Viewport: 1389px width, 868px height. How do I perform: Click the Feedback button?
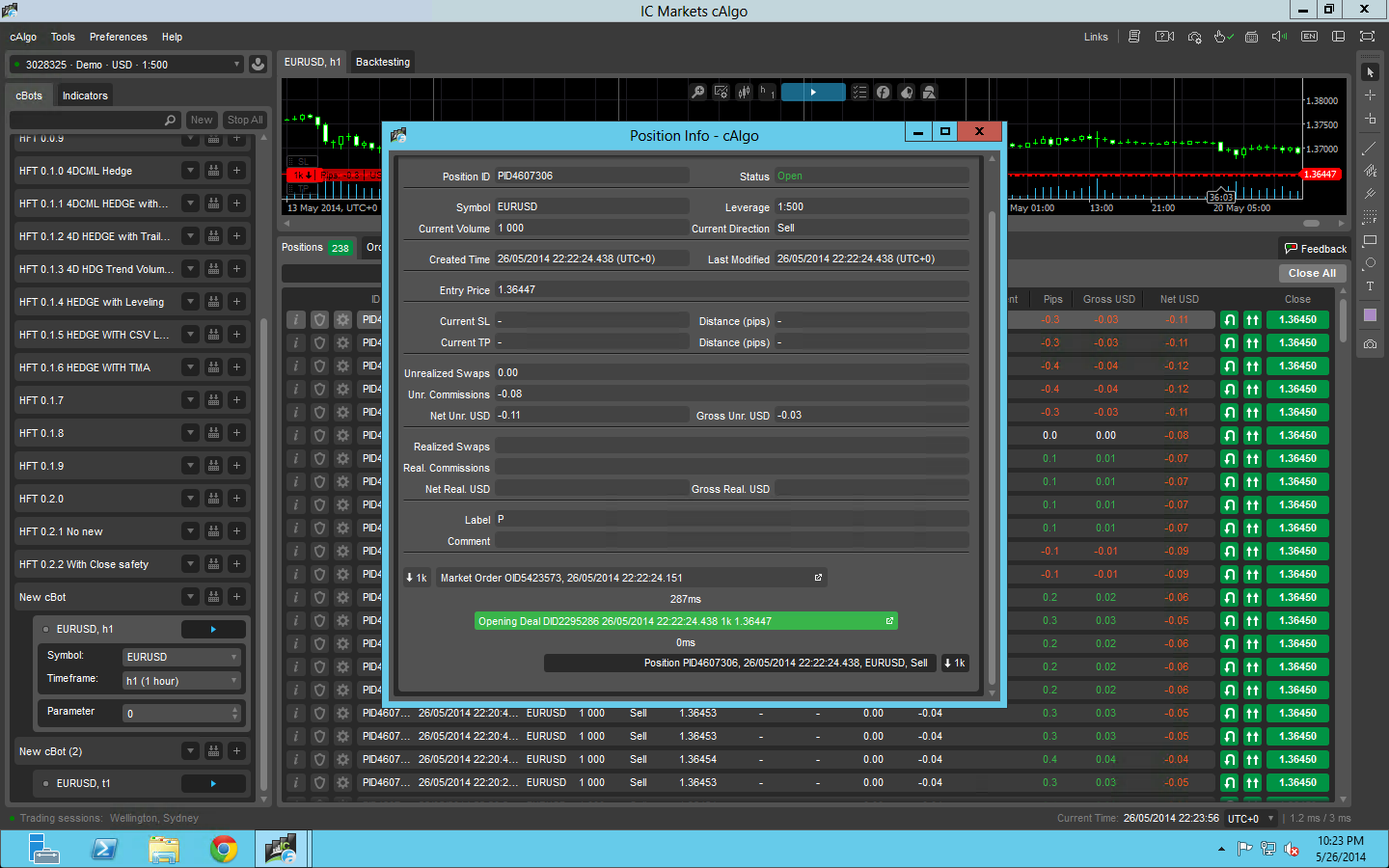[x=1315, y=249]
